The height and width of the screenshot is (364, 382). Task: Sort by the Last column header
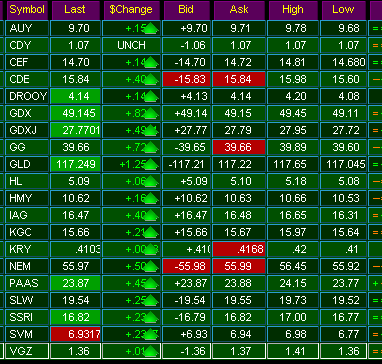75,10
